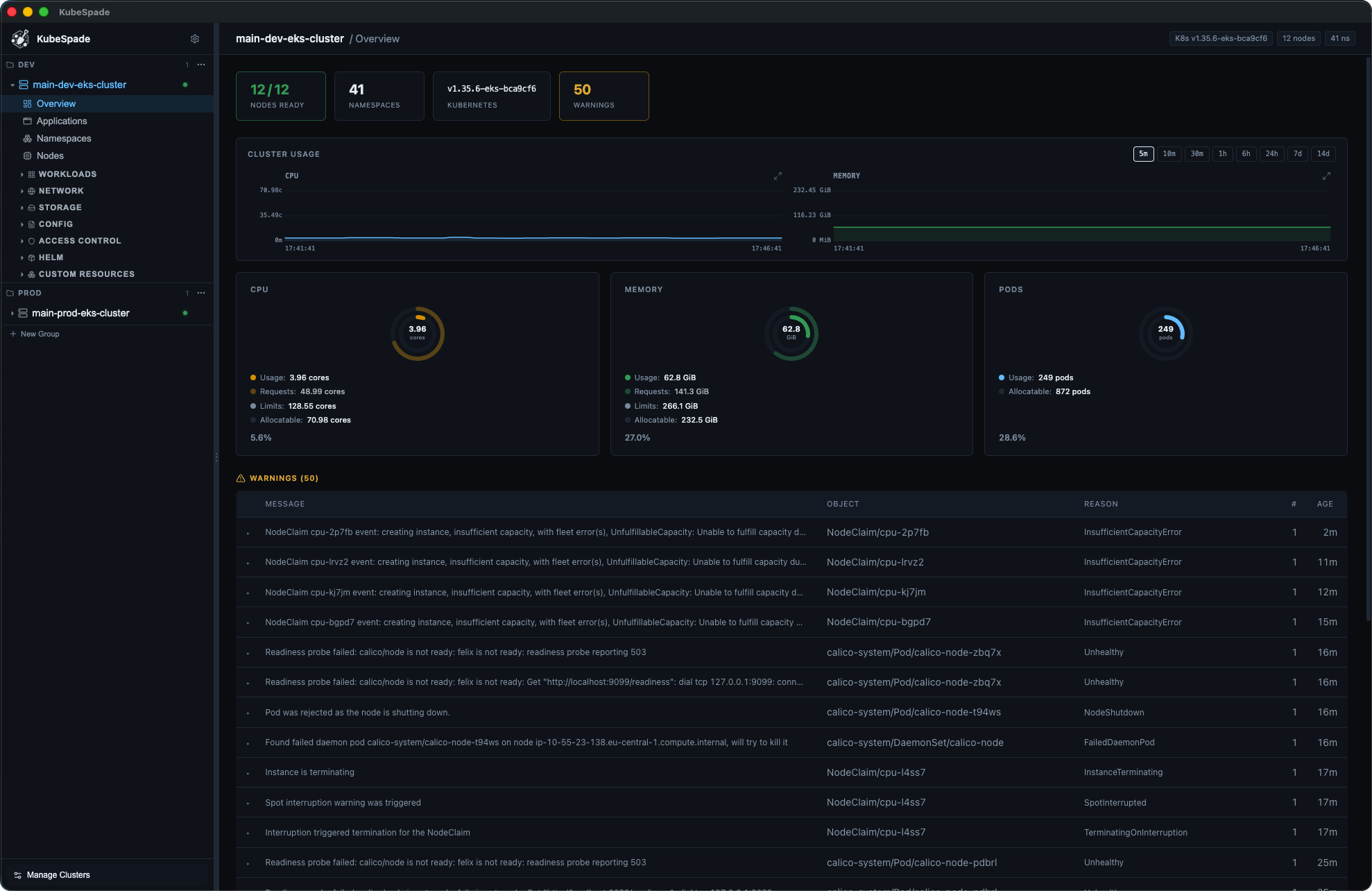Click NodeClaim/cpu-2p7fb object cell

pos(877,532)
